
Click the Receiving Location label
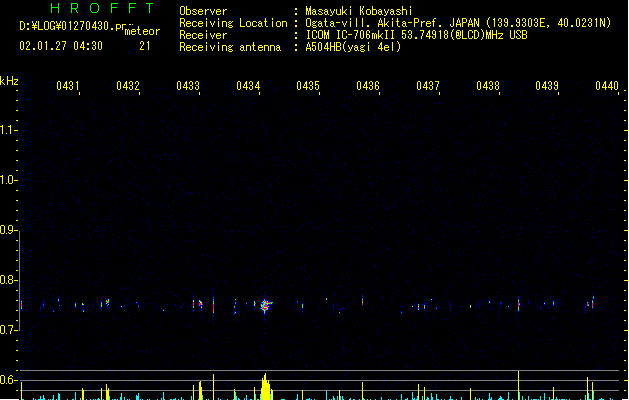click(233, 23)
